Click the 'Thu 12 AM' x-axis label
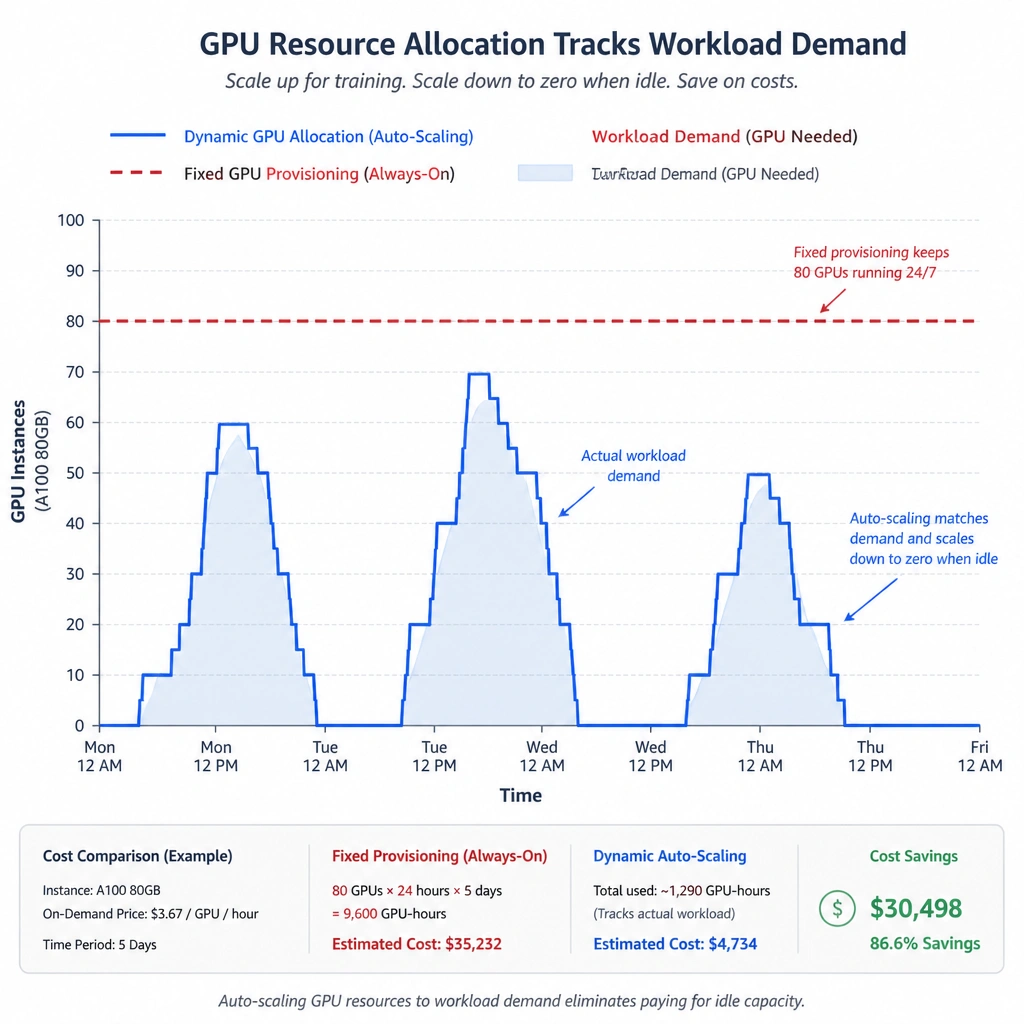 pyautogui.click(x=760, y=756)
